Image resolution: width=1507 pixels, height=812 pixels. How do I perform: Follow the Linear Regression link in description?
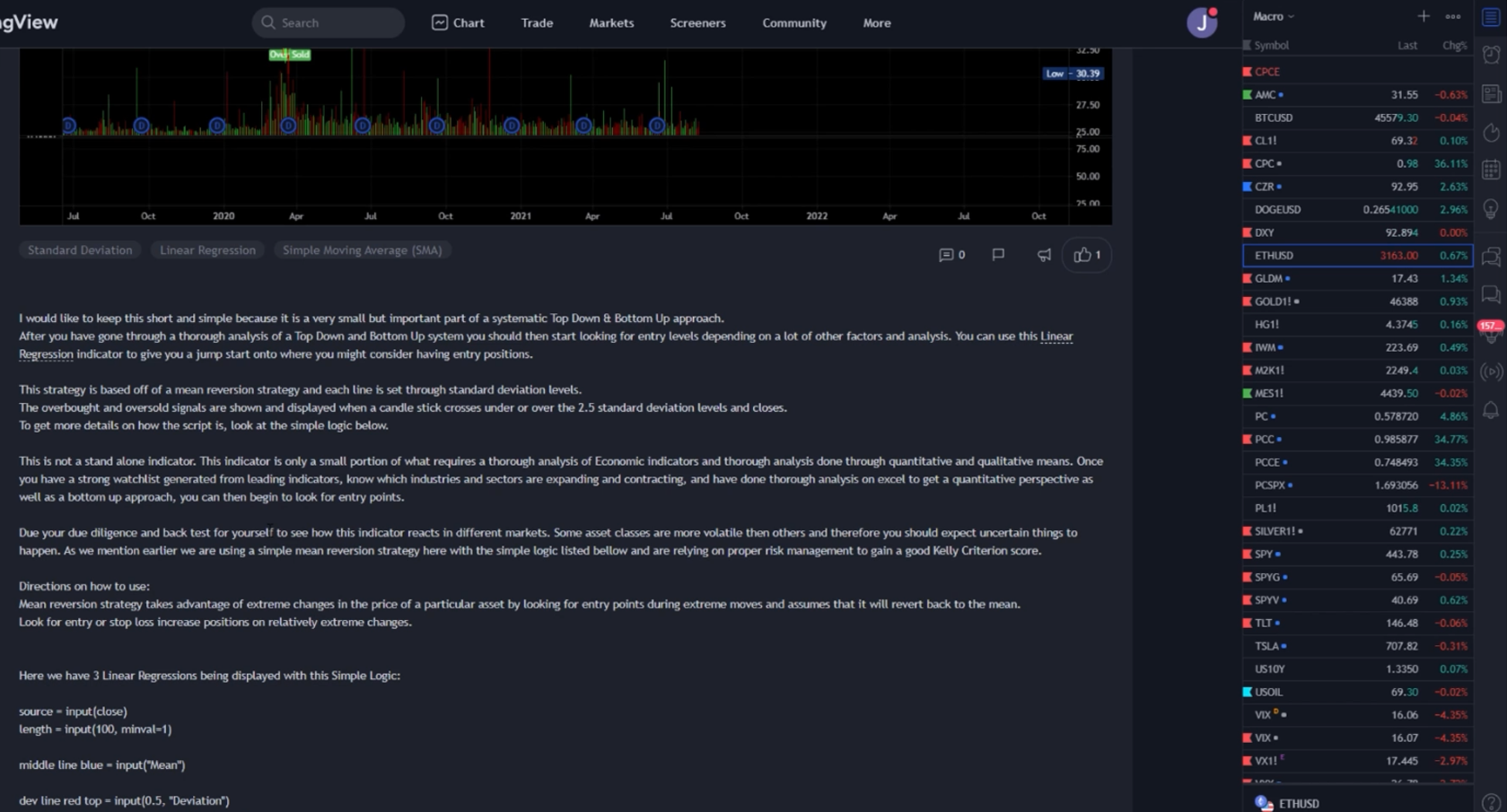(1056, 336)
